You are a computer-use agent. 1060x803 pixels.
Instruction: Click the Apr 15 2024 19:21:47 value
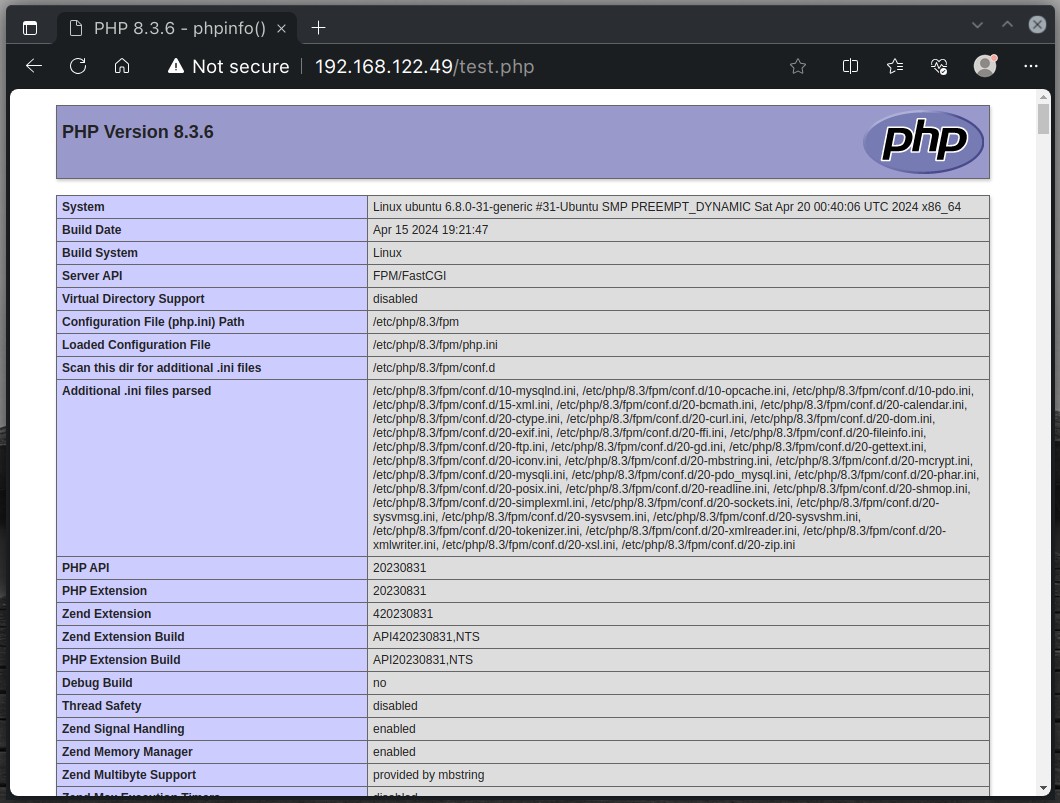431,230
